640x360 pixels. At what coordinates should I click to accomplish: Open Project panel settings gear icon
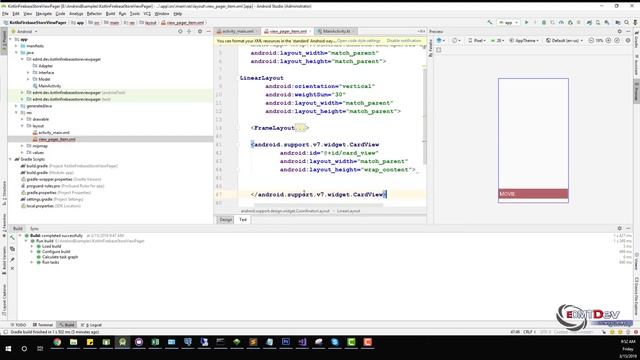[200, 31]
